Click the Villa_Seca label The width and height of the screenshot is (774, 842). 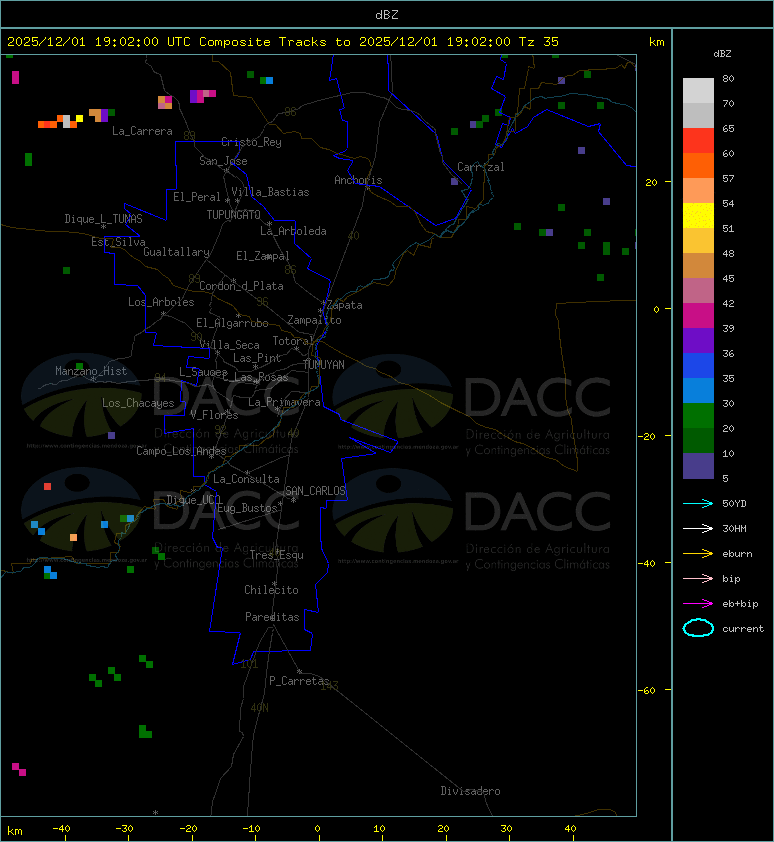(x=229, y=345)
